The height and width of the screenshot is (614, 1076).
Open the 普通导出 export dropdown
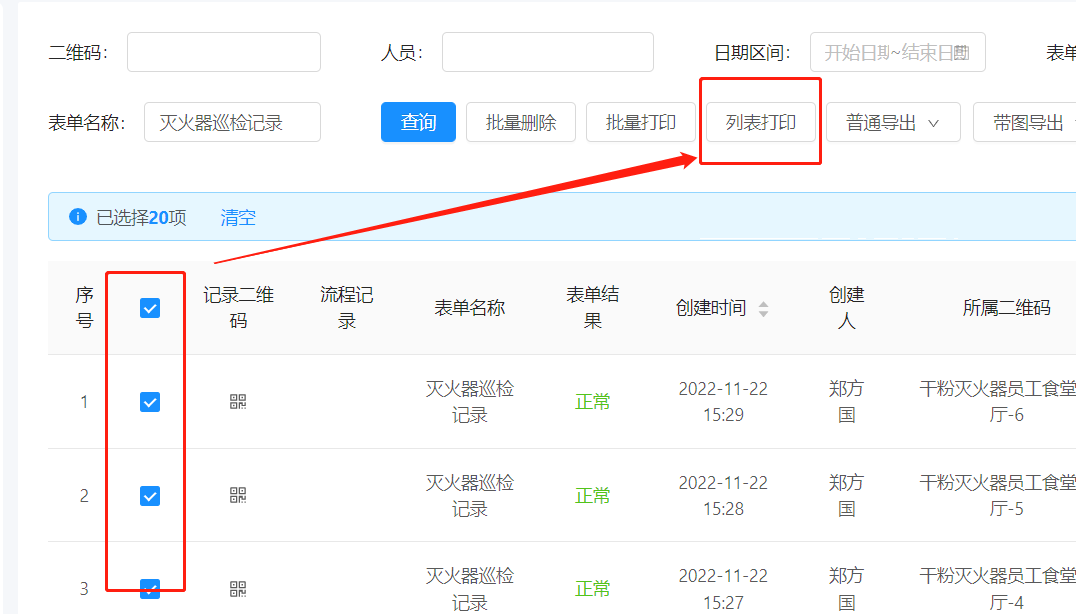tap(893, 121)
